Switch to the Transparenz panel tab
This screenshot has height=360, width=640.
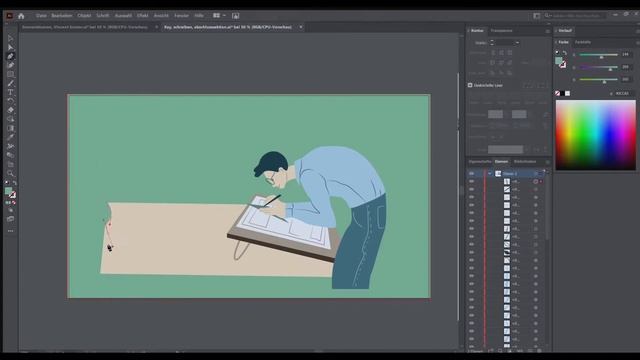(x=501, y=31)
